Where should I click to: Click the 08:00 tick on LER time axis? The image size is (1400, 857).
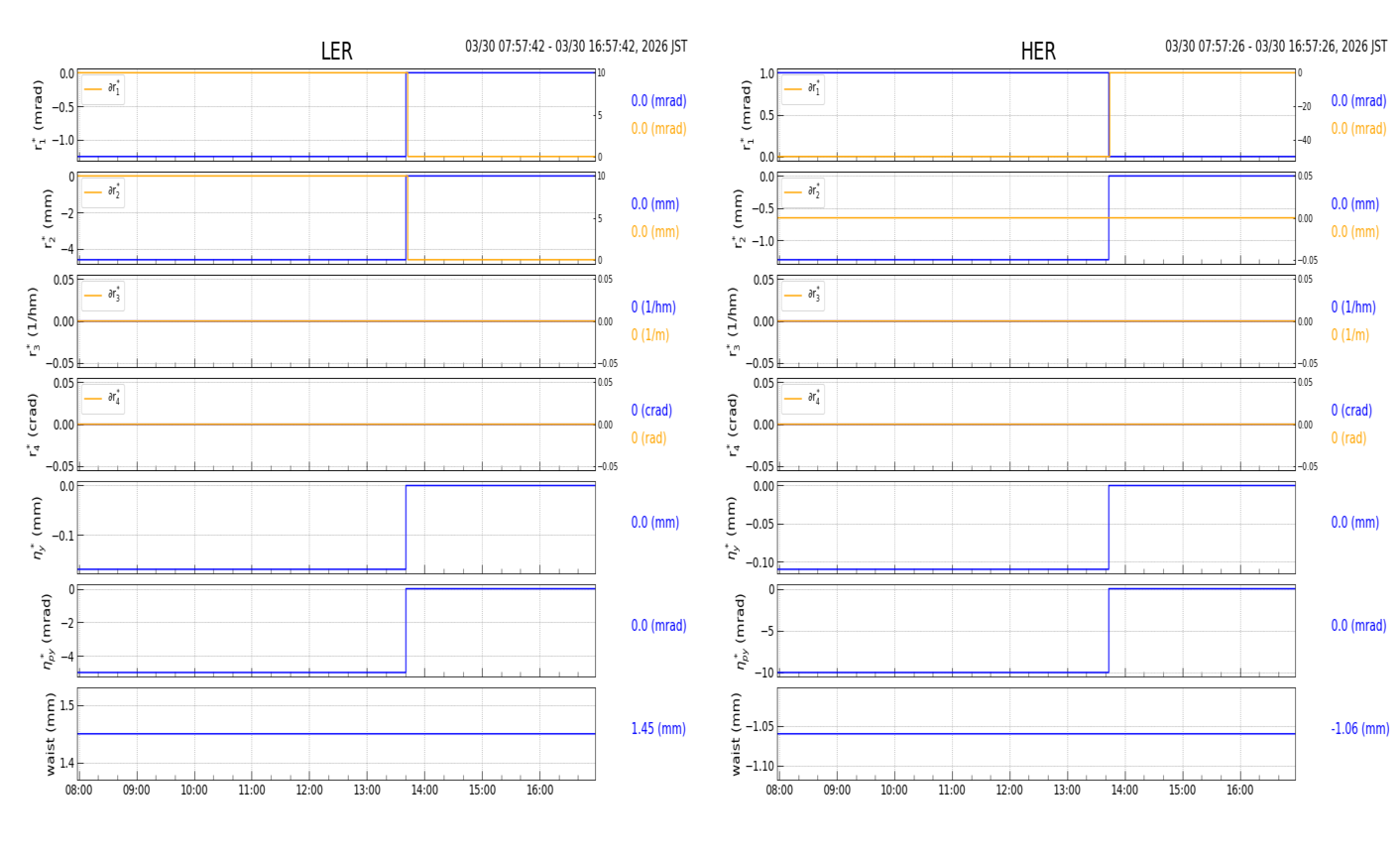tap(79, 791)
